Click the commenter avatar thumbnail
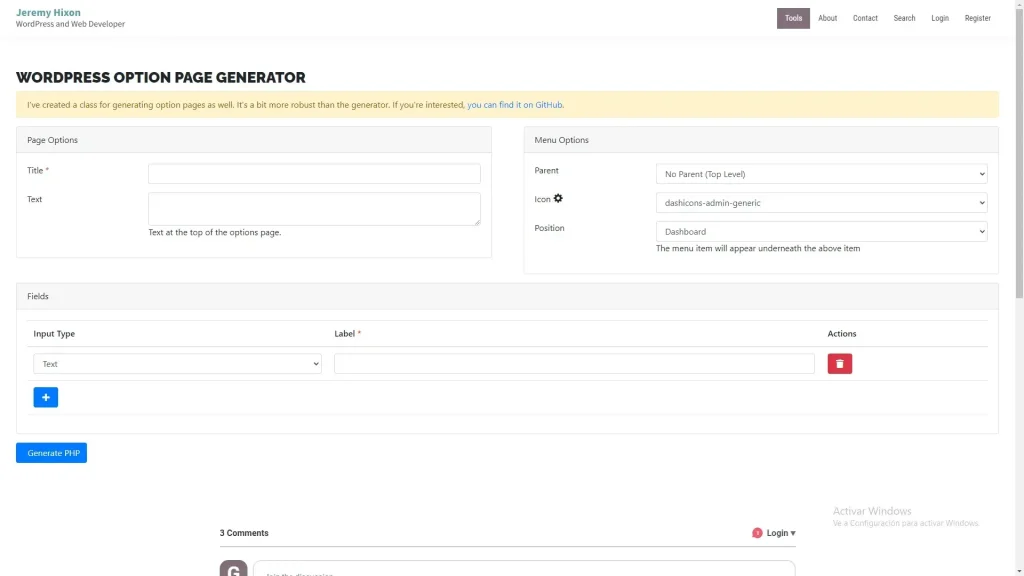The height and width of the screenshot is (576, 1024). point(233,569)
